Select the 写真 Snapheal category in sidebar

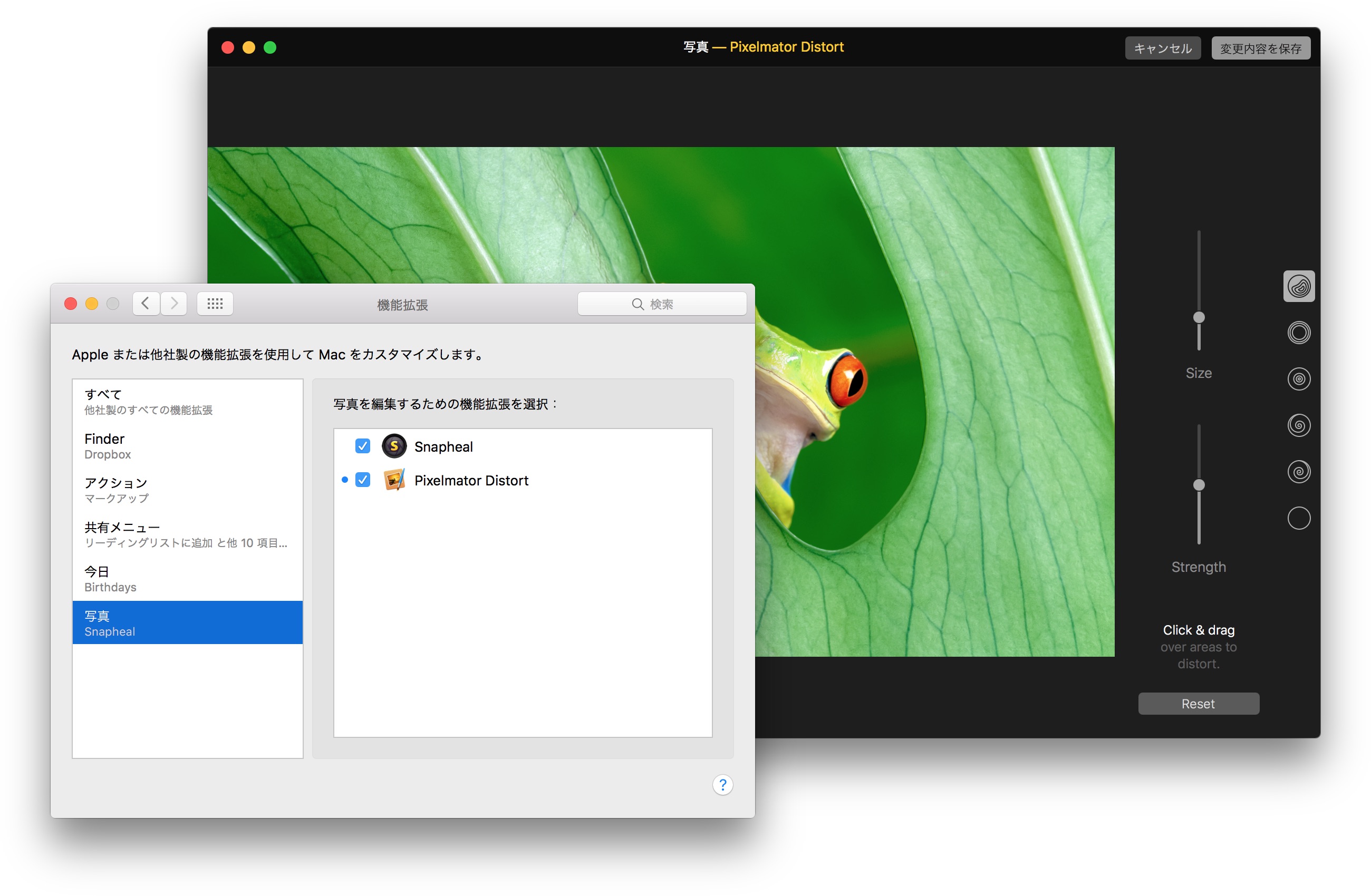pos(187,623)
